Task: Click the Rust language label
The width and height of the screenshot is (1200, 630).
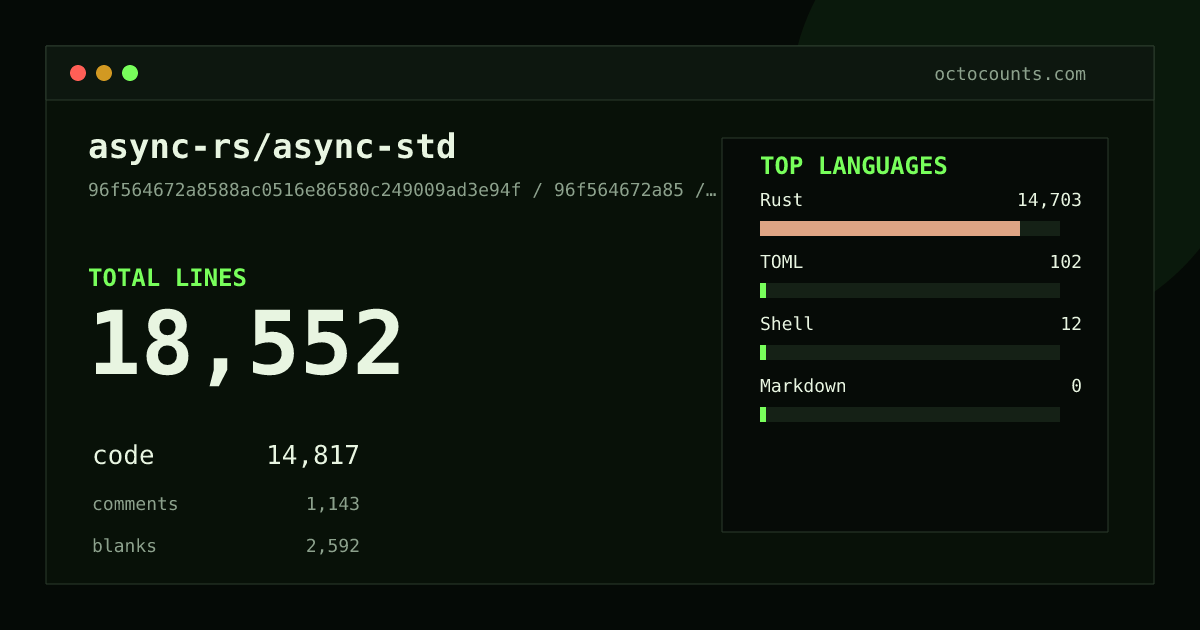Action: [781, 200]
